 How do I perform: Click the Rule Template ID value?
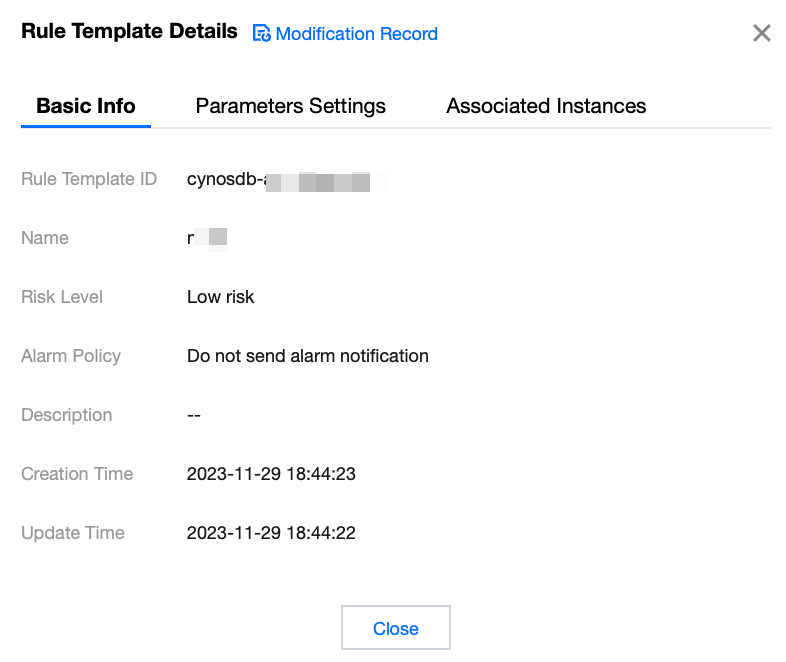click(x=280, y=180)
